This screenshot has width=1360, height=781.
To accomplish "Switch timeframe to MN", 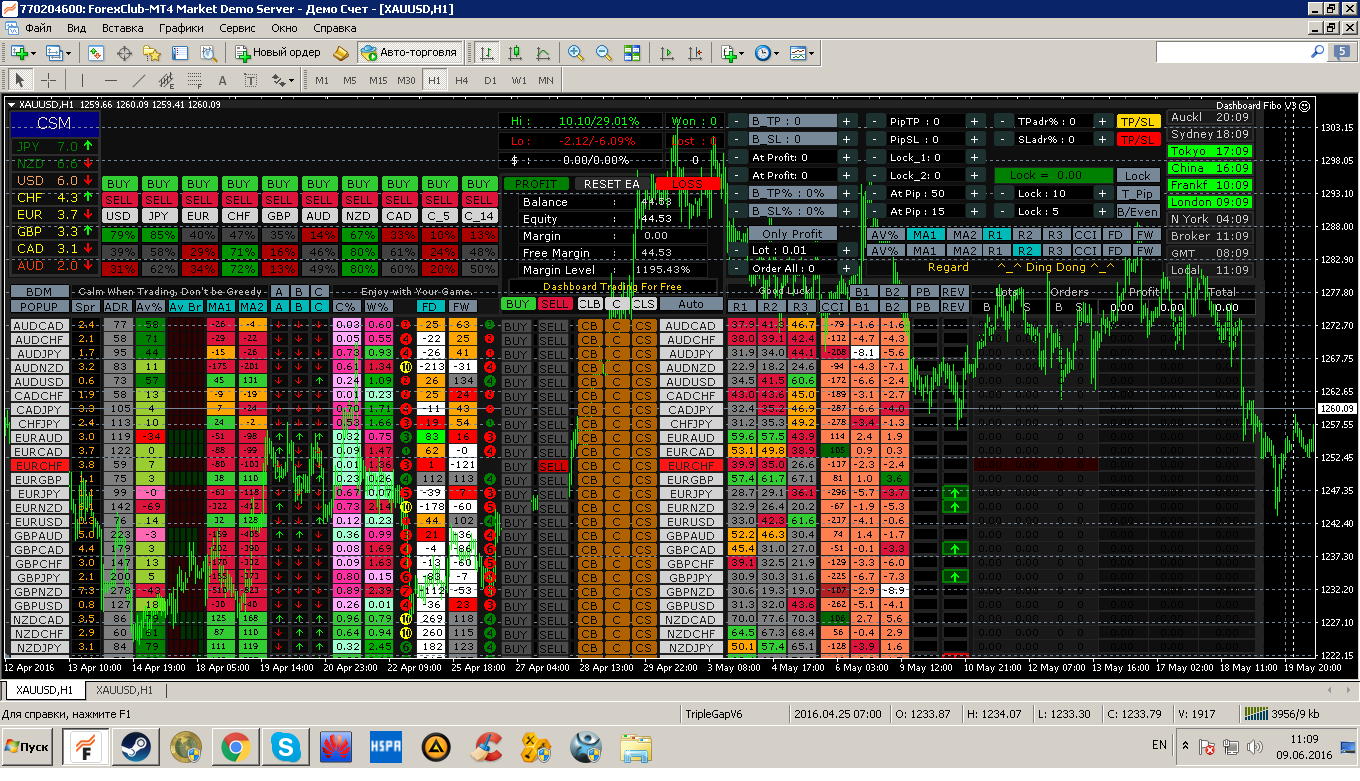I will [546, 80].
